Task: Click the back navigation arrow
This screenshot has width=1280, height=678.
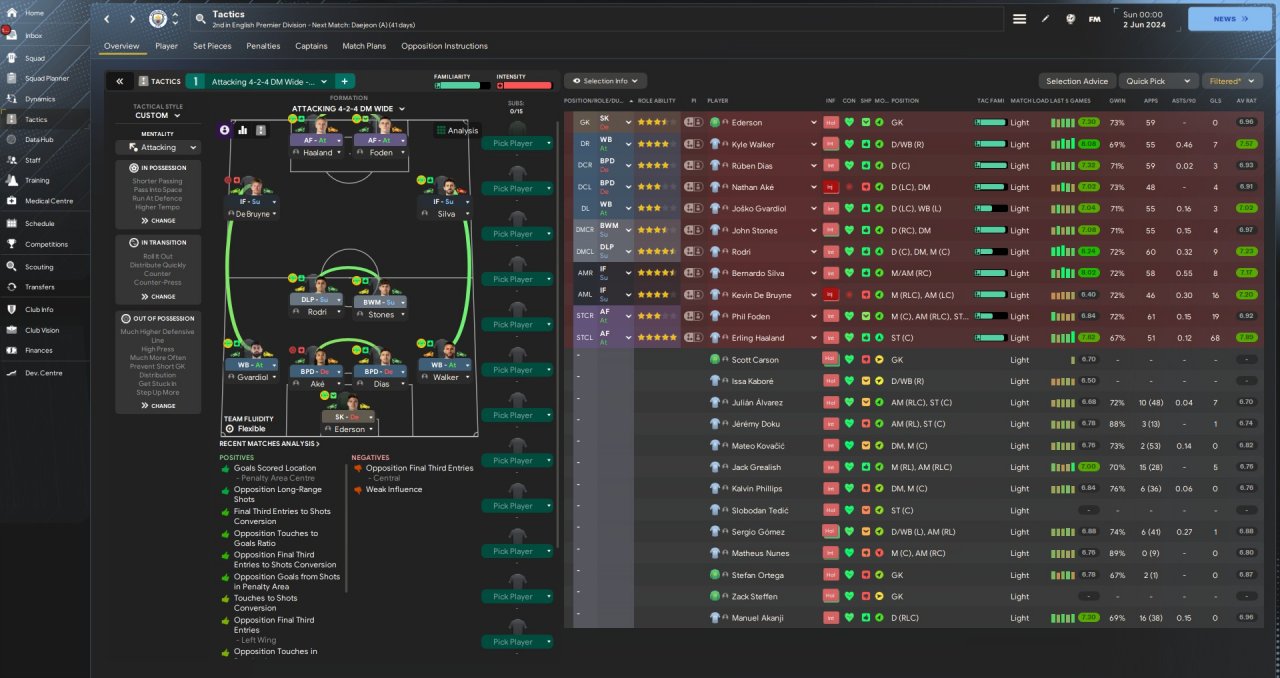Action: point(108,19)
